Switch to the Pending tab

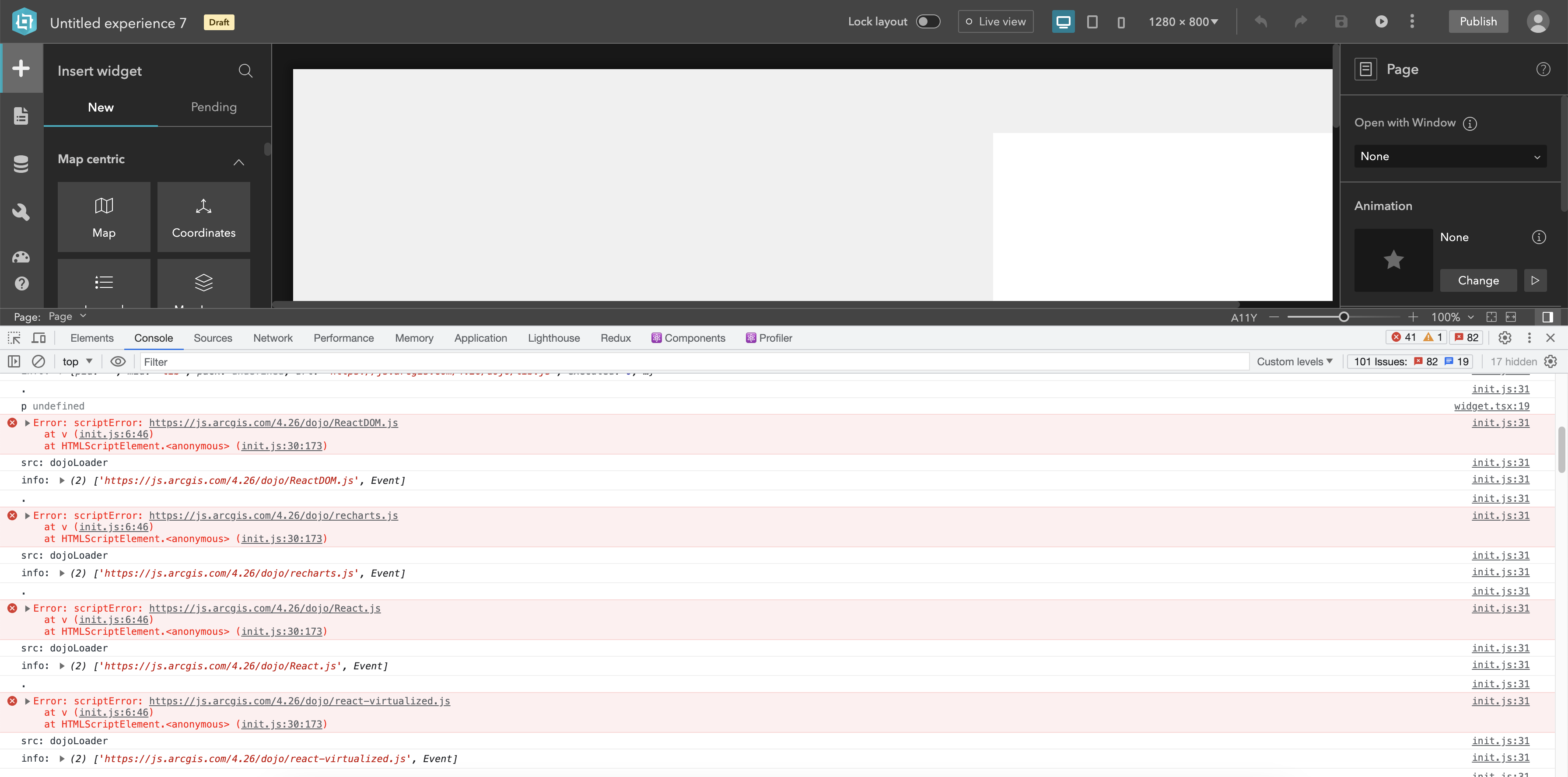(213, 107)
